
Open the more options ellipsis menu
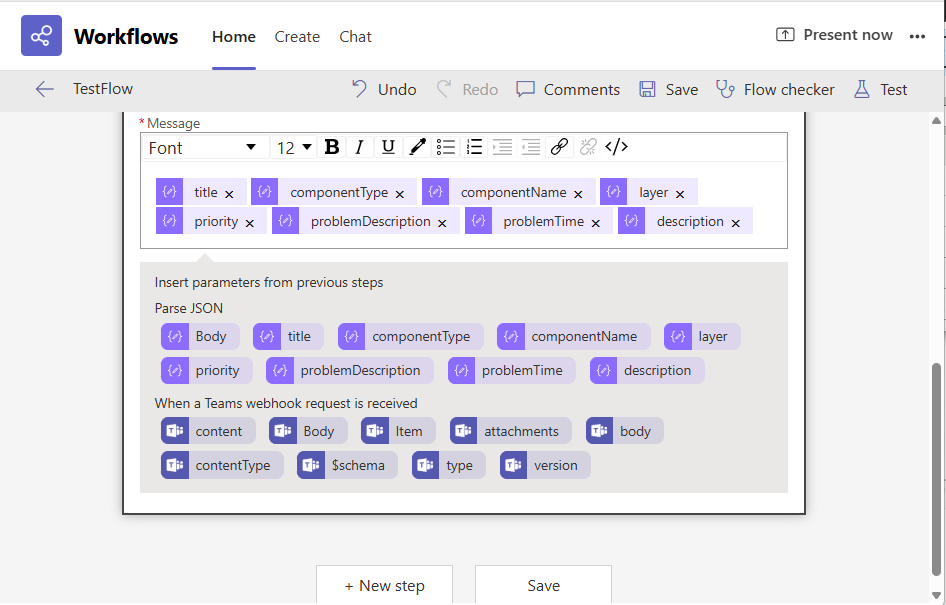(x=917, y=36)
